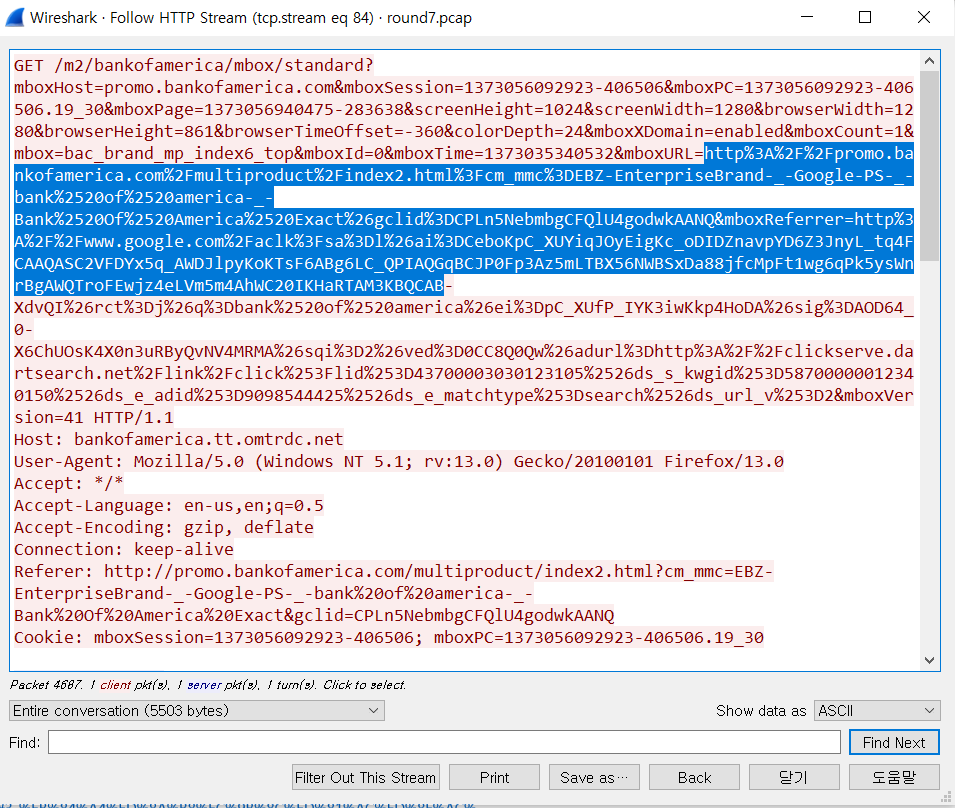The width and height of the screenshot is (955, 808).
Task: Click the Packet 4687 status text
Action: click(x=208, y=685)
